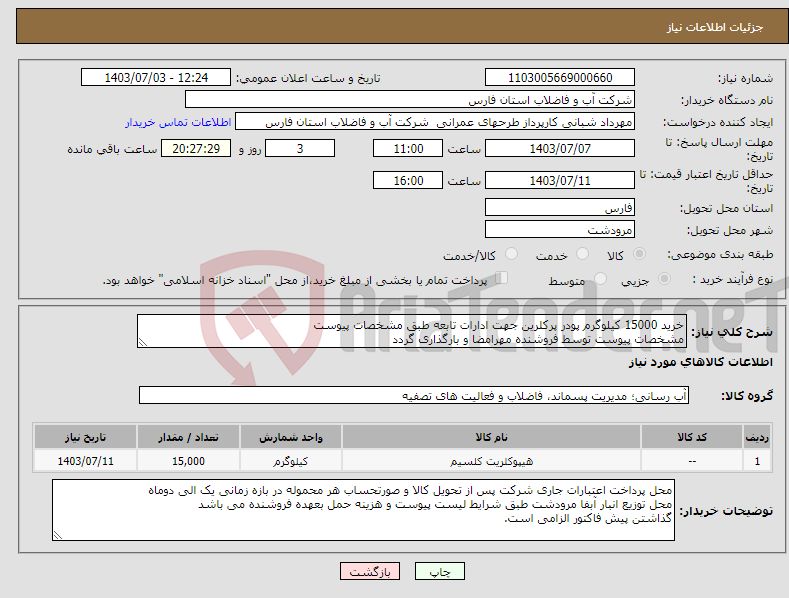Screen dimensions: 789x598
Task: Click the اطلاعات کالاهای مورد نیاز section heading
Action: (x=700, y=362)
